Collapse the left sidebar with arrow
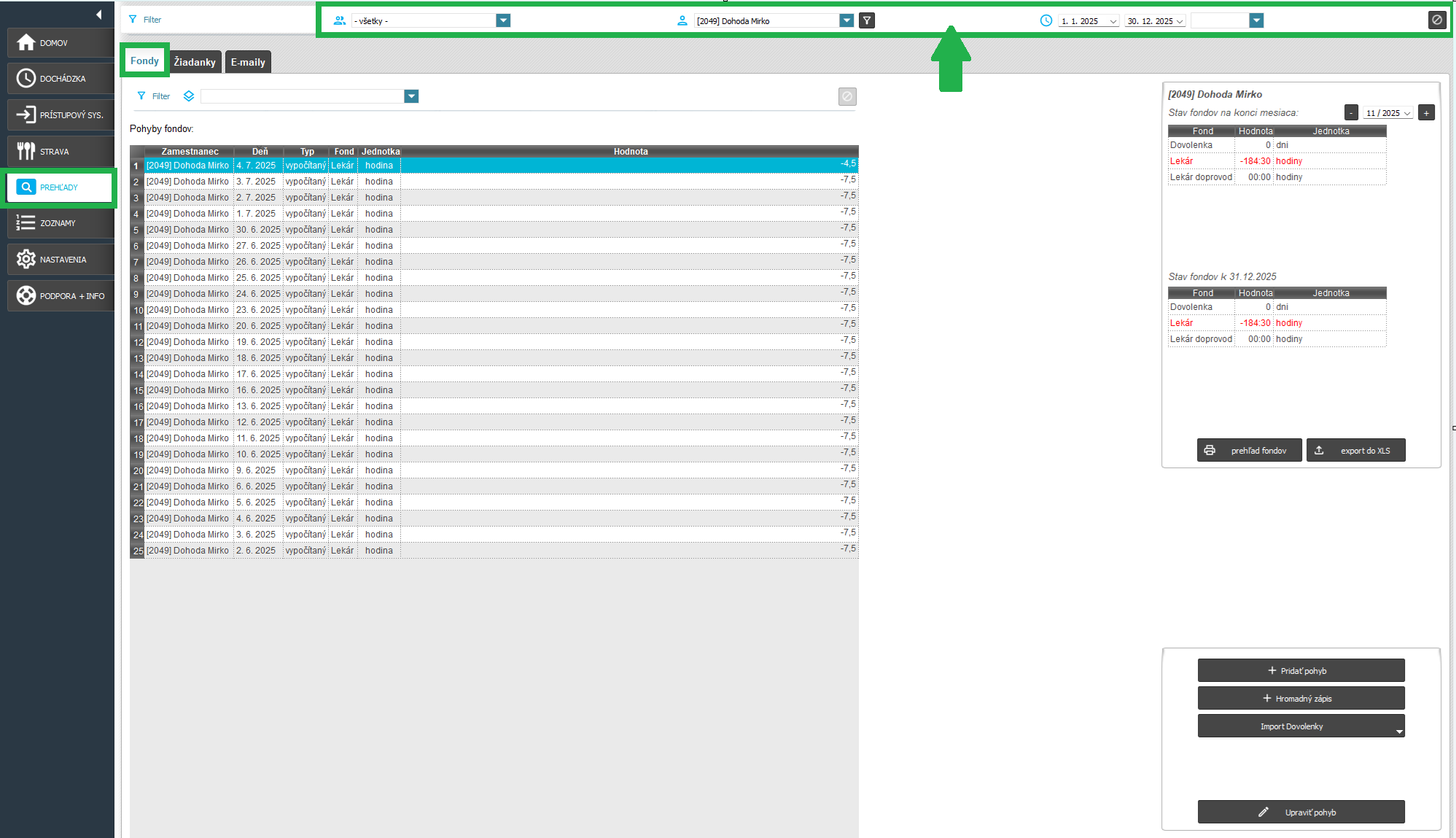Image resolution: width=1456 pixels, height=838 pixels. [x=98, y=15]
